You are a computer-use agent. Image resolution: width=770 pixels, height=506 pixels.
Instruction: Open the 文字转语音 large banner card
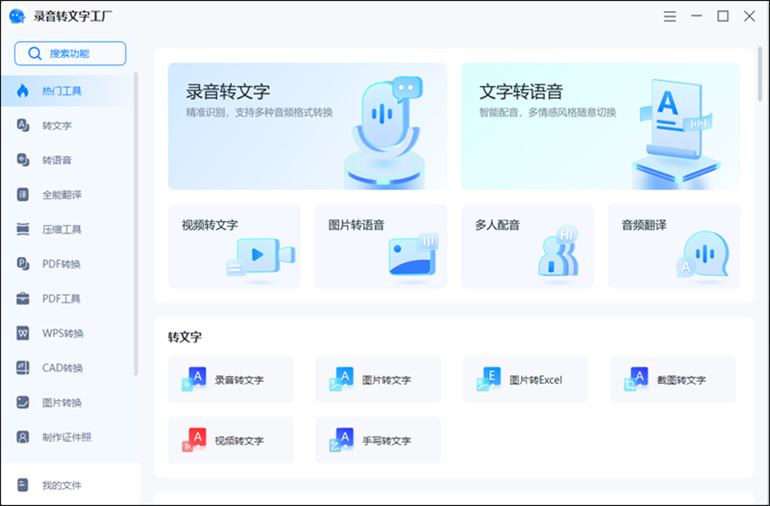pyautogui.click(x=600, y=126)
